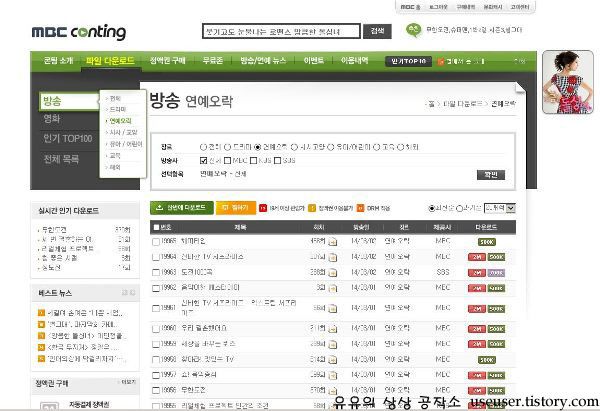The height and width of the screenshot is (411, 600).
Task: Click the red 2M download badge in row 19962
Action: 477,288
